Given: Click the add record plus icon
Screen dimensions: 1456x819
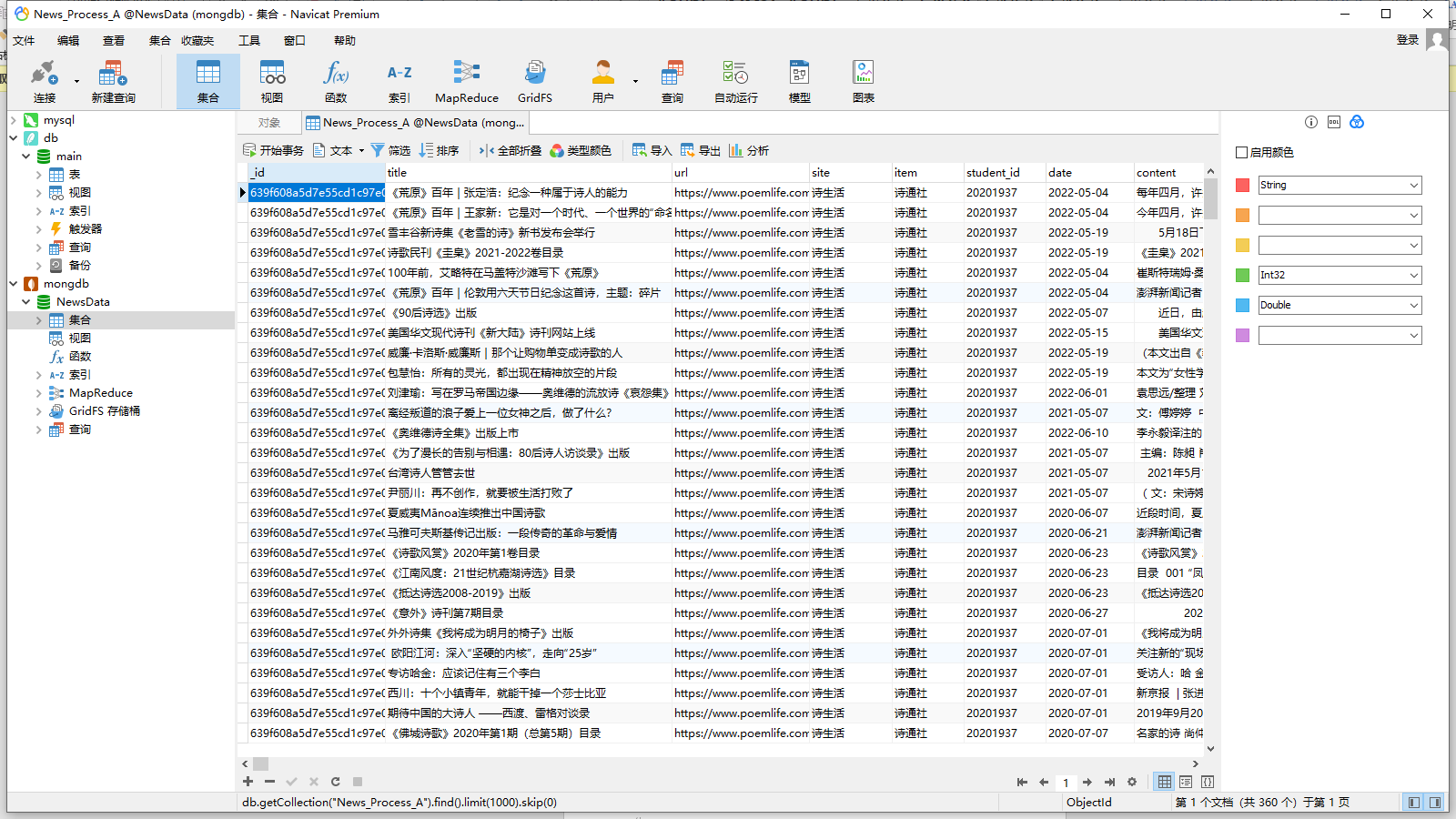Looking at the screenshot, I should click(248, 782).
